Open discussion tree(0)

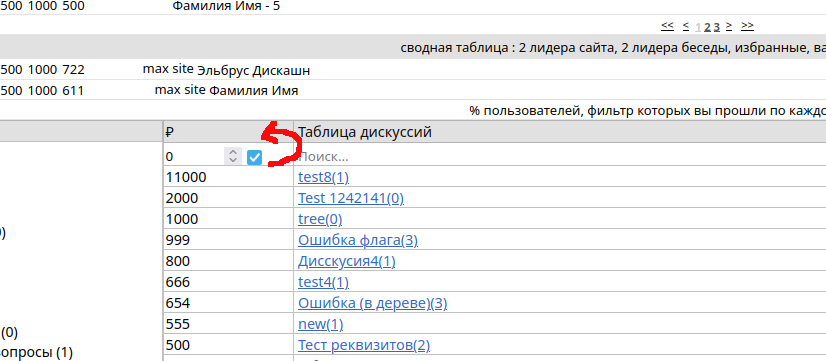pyautogui.click(x=320, y=219)
